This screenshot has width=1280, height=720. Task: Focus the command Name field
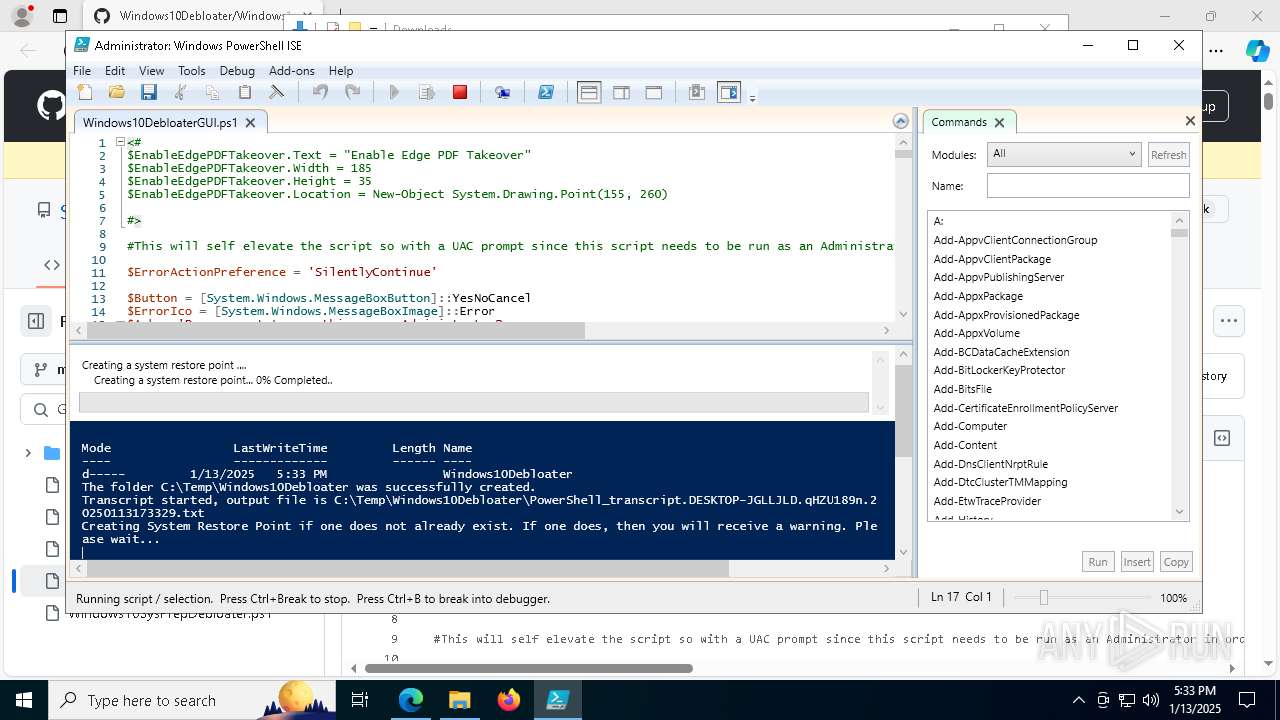click(1088, 186)
